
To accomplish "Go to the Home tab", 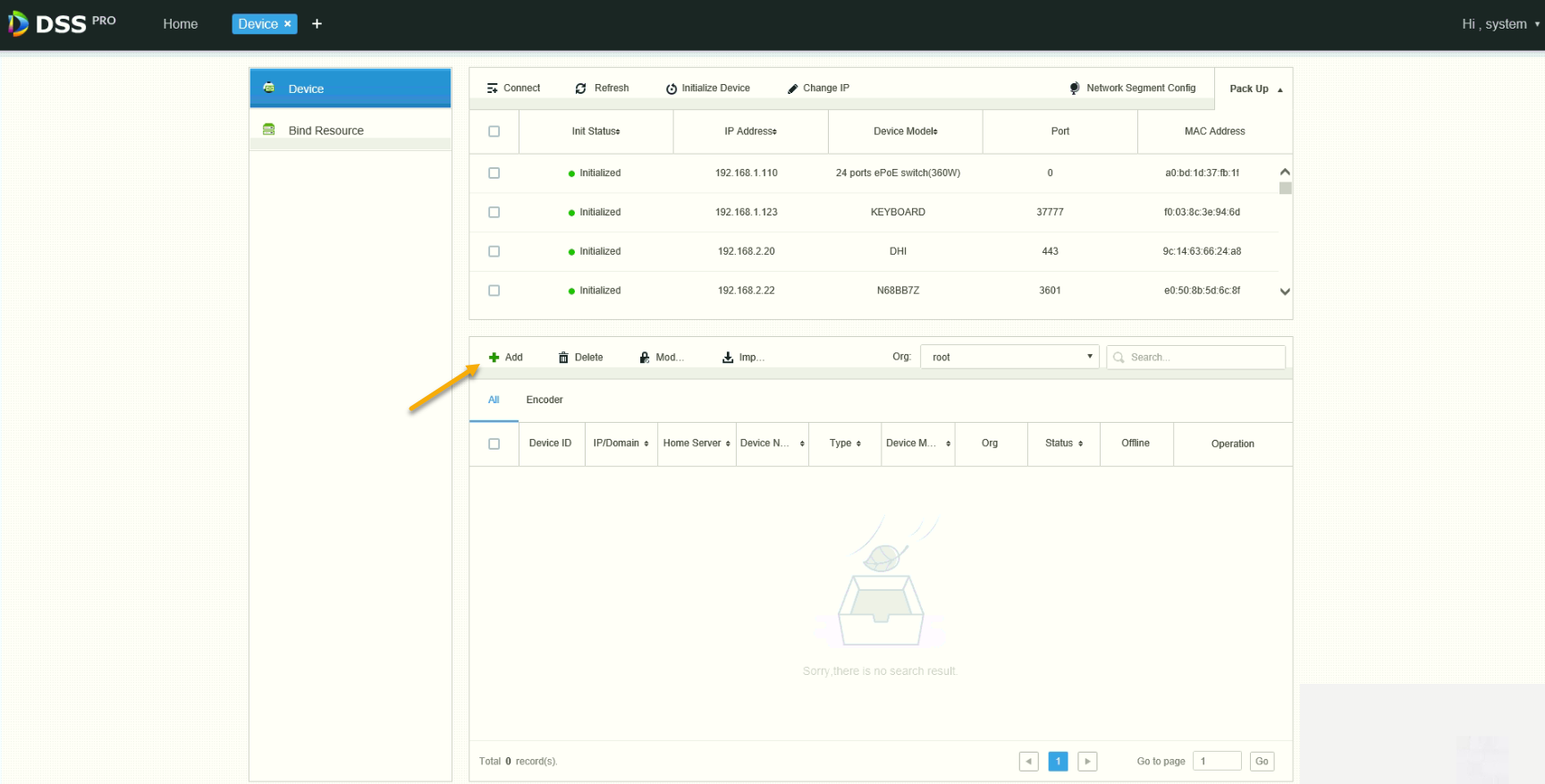I will [180, 24].
